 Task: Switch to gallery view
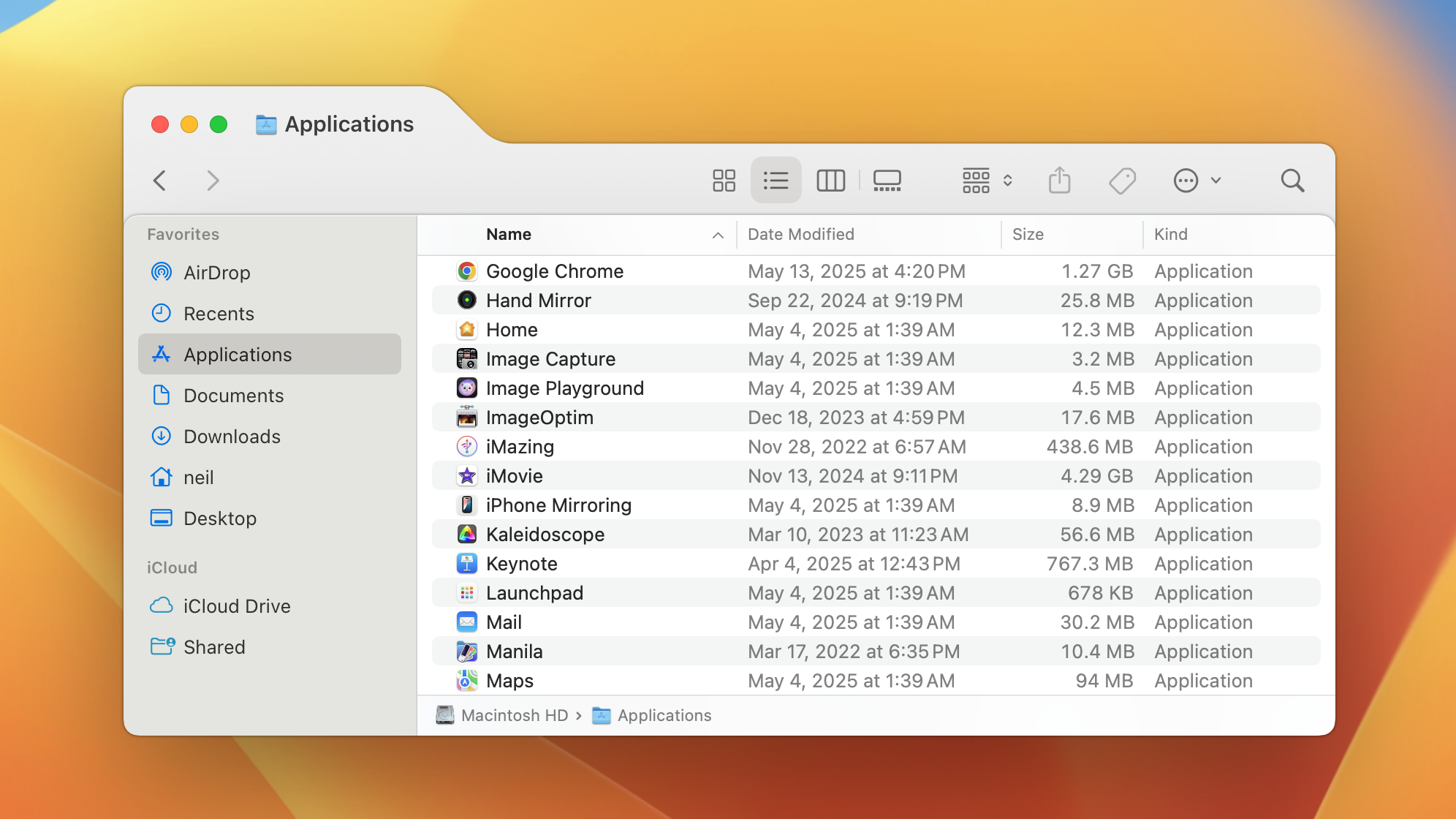coord(887,181)
